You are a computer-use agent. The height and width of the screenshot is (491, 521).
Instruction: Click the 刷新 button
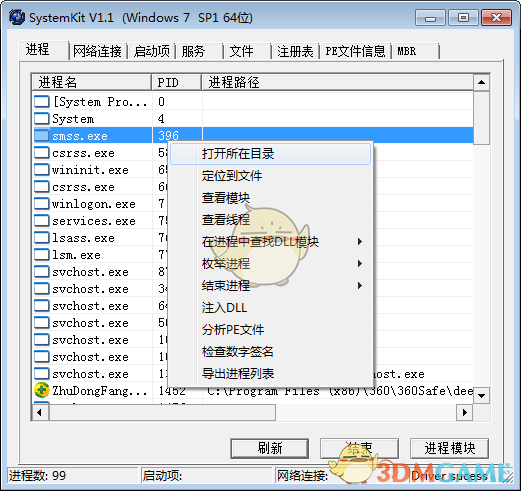coord(270,448)
